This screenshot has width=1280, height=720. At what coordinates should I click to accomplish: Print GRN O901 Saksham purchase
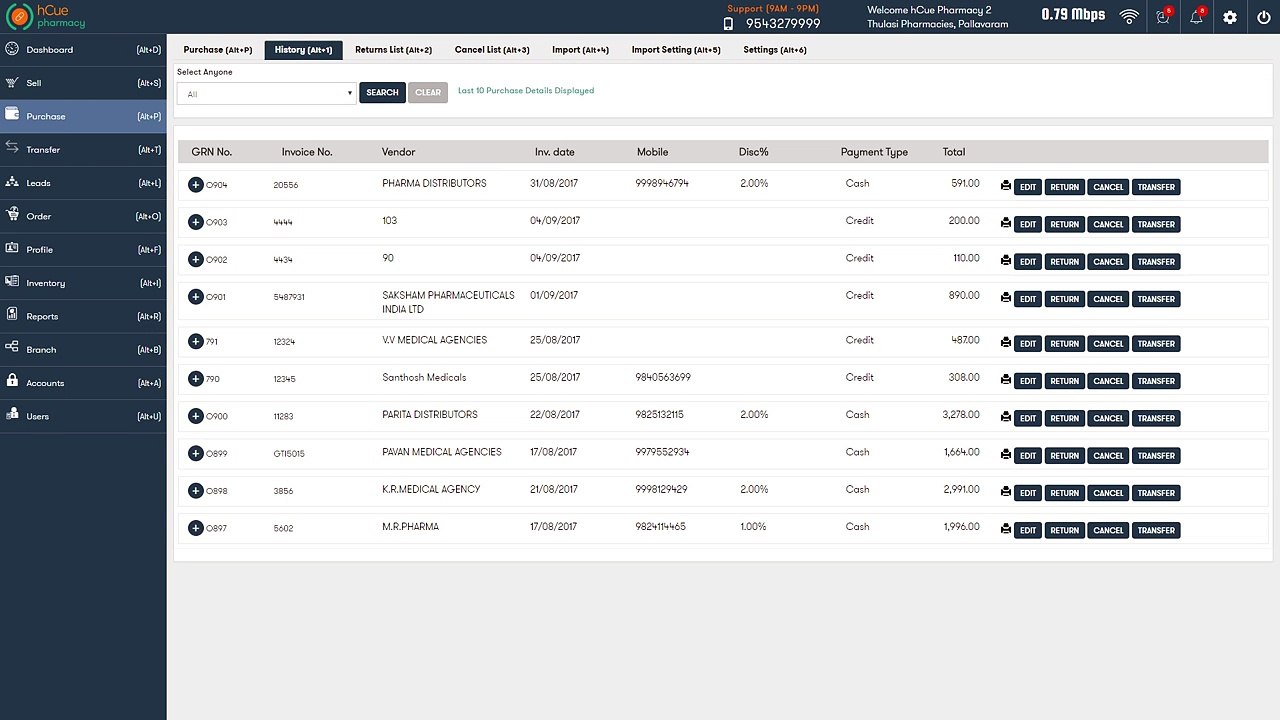[x=1006, y=299]
